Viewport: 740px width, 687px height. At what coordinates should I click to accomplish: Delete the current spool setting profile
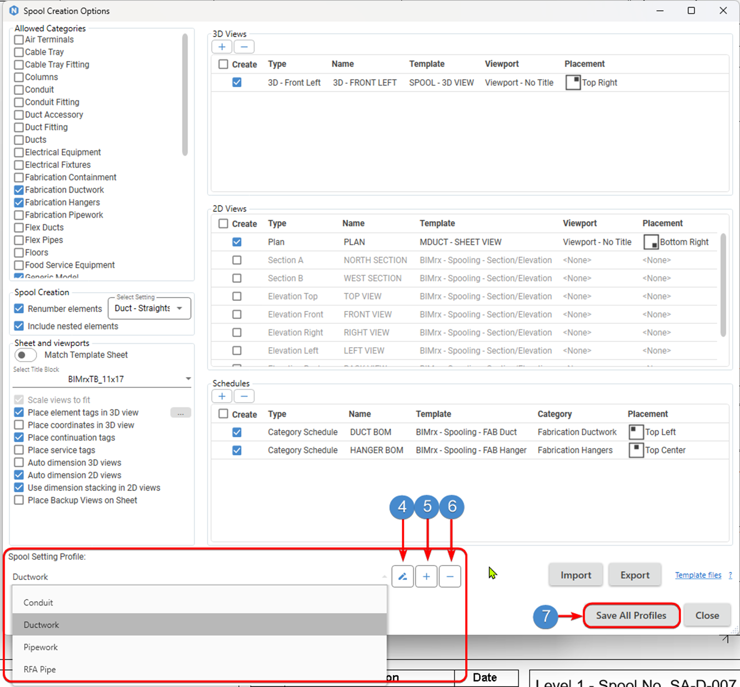[450, 576]
